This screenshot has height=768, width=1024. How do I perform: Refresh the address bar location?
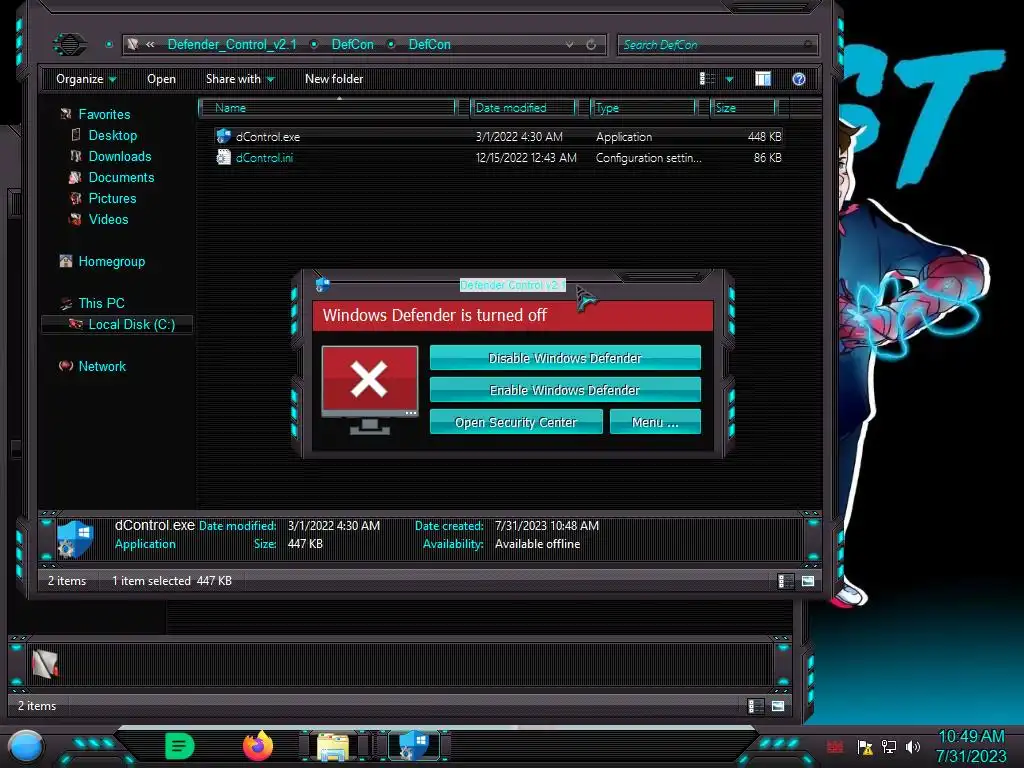click(591, 44)
